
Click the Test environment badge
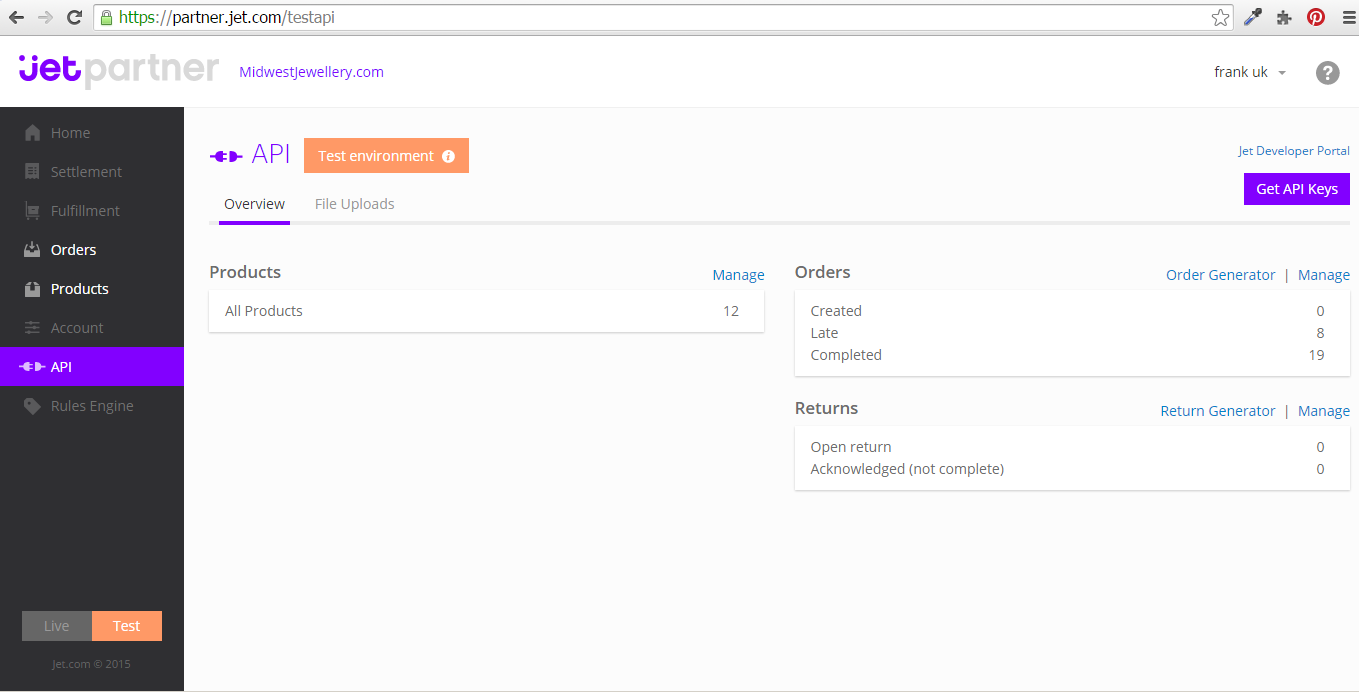tap(386, 156)
